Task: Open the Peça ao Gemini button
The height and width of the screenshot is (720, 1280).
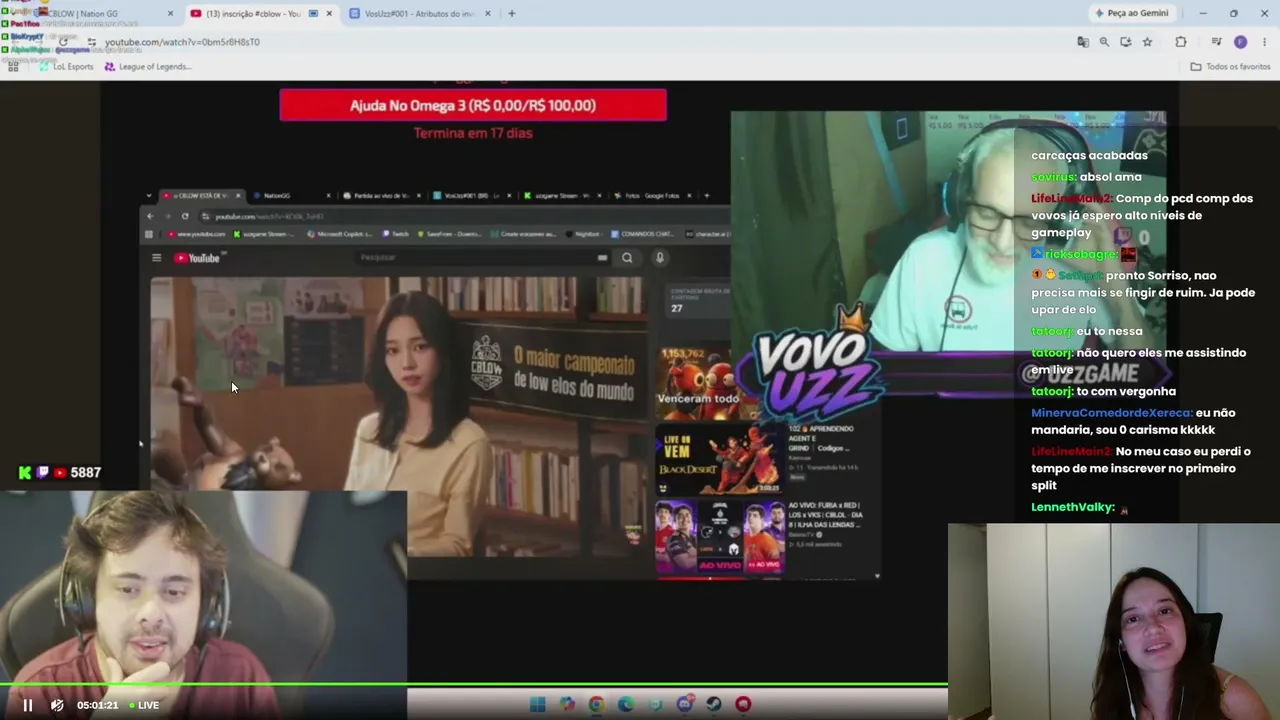Action: (1132, 14)
